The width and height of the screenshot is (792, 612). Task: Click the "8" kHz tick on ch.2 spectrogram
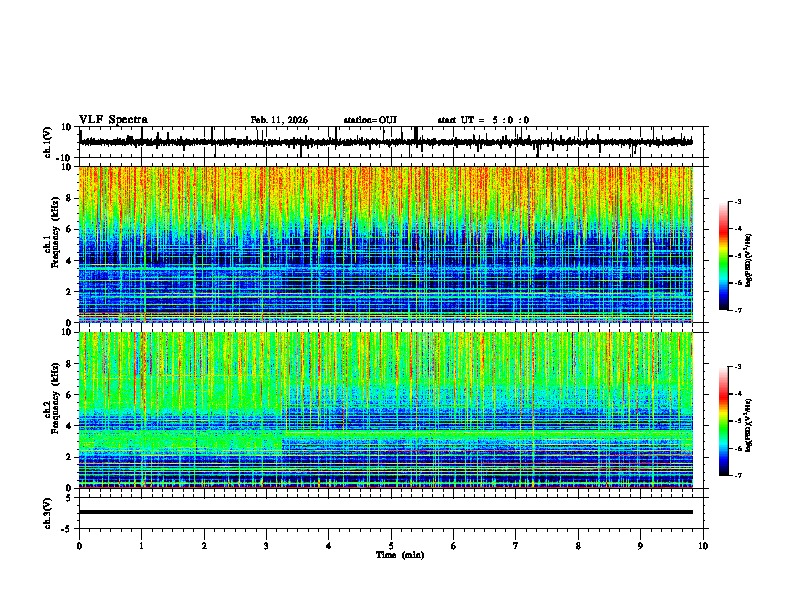click(69, 364)
